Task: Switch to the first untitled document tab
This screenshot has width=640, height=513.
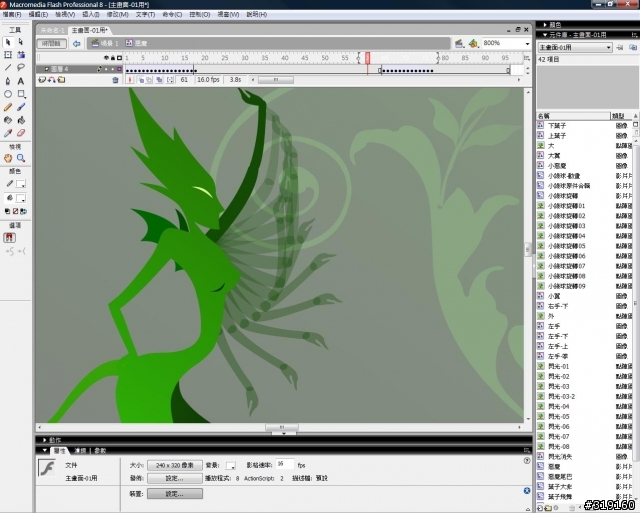Action: (x=52, y=31)
